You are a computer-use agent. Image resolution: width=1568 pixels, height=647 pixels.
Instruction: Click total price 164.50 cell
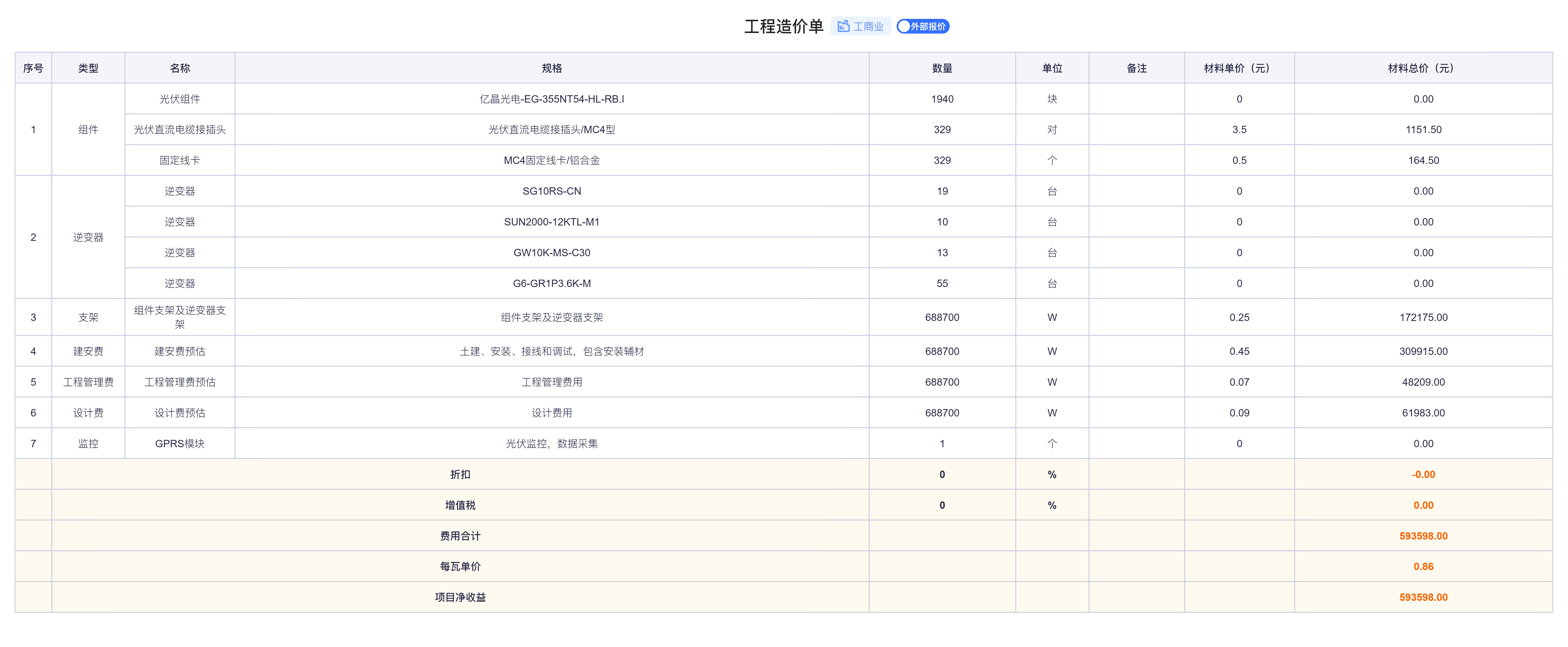[1423, 160]
